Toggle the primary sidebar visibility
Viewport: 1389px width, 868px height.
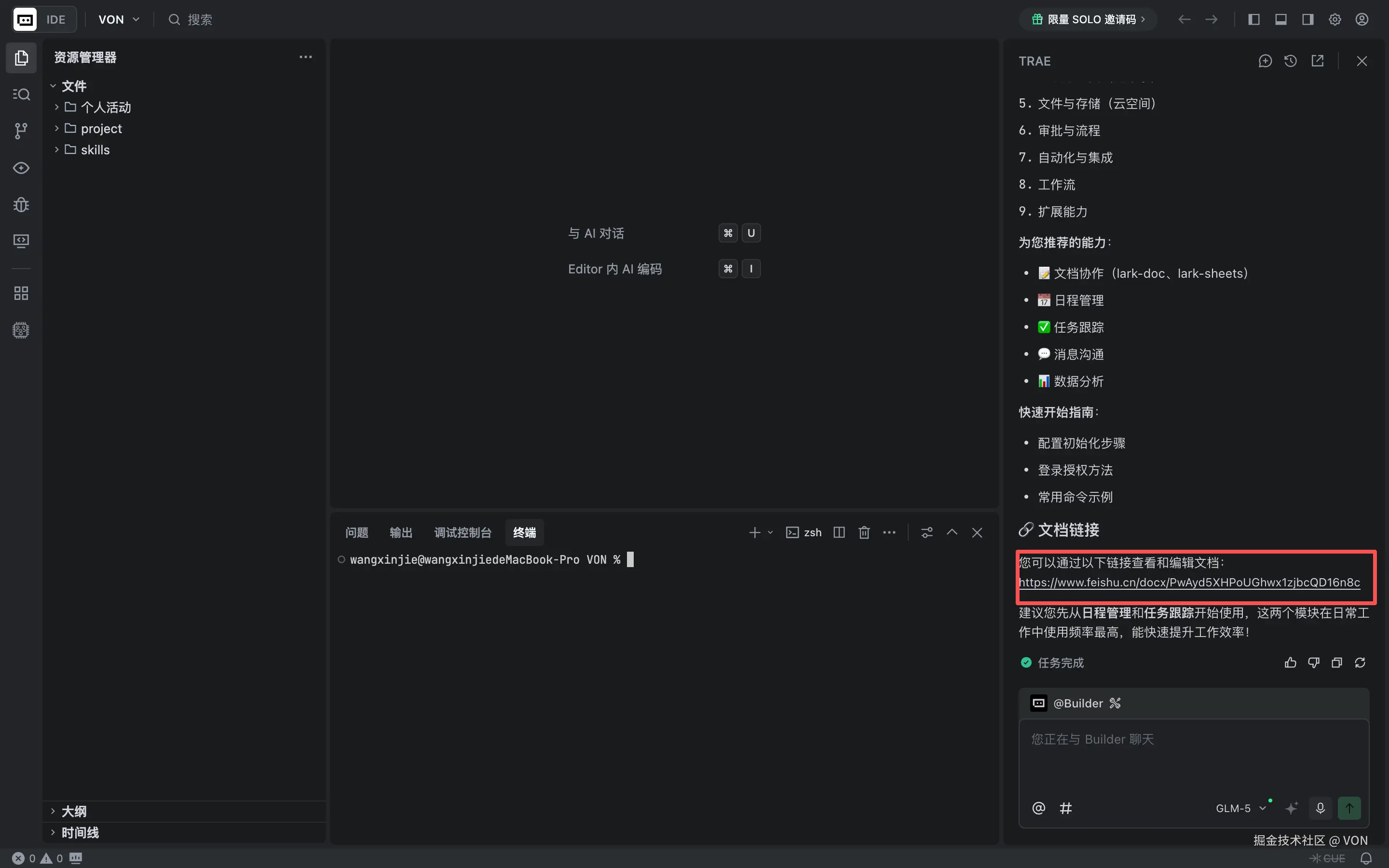(x=1254, y=19)
